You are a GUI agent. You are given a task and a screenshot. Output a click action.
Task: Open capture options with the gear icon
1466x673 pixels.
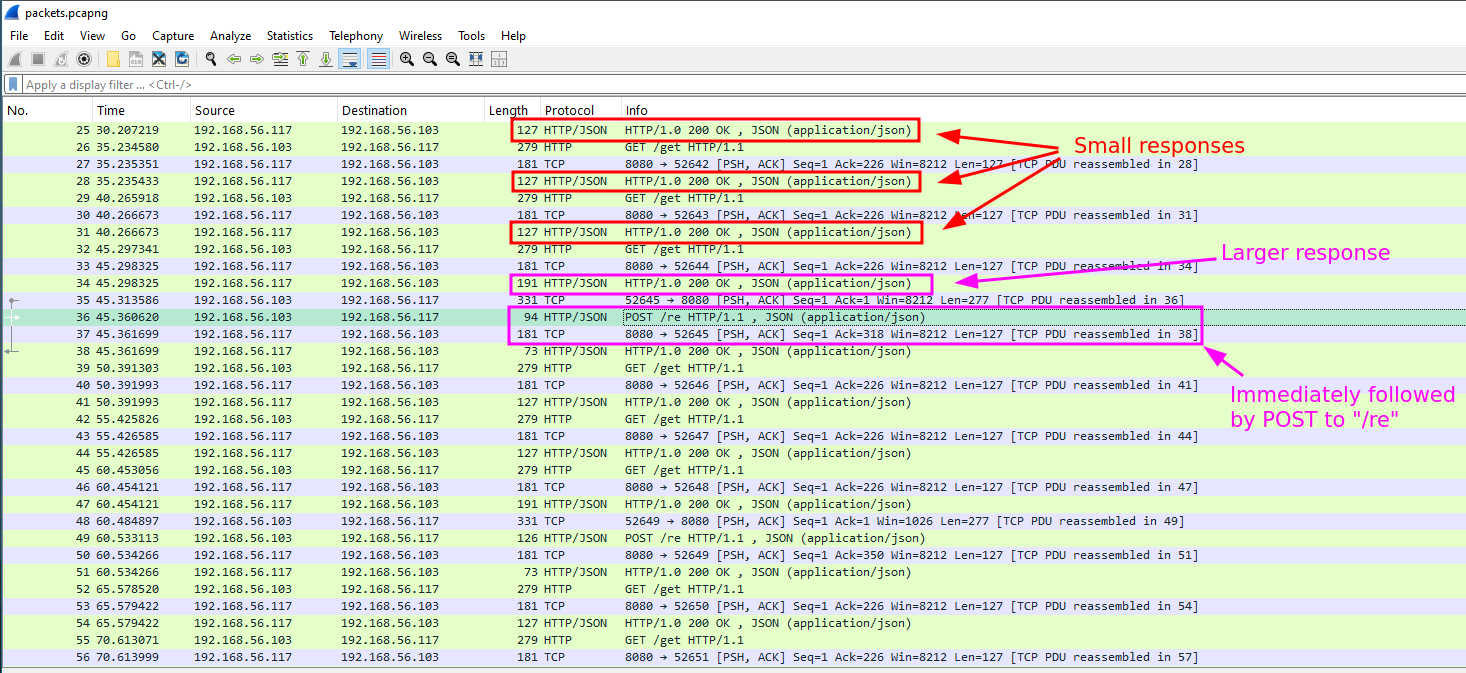[84, 59]
